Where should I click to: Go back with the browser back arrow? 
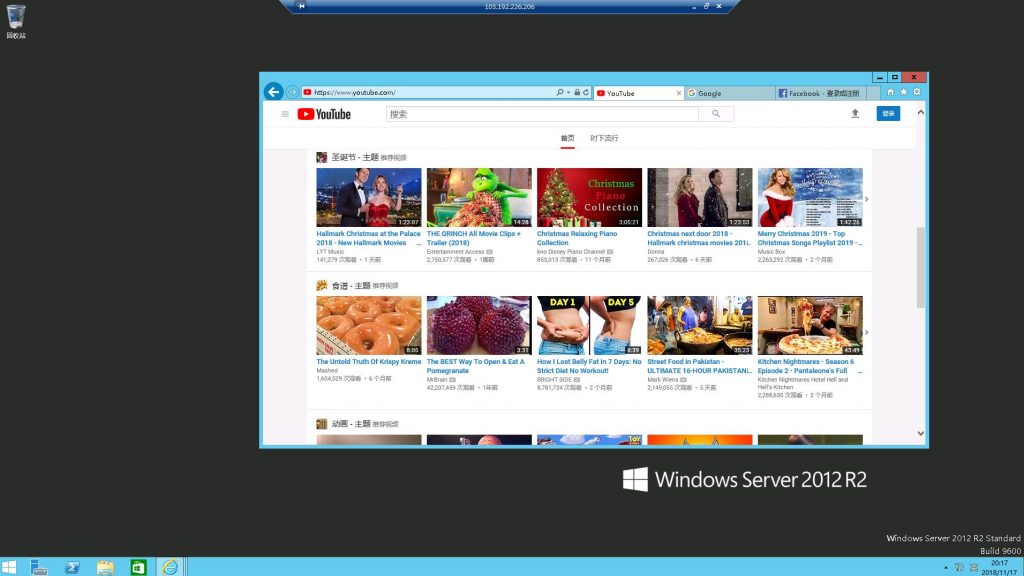coord(274,92)
